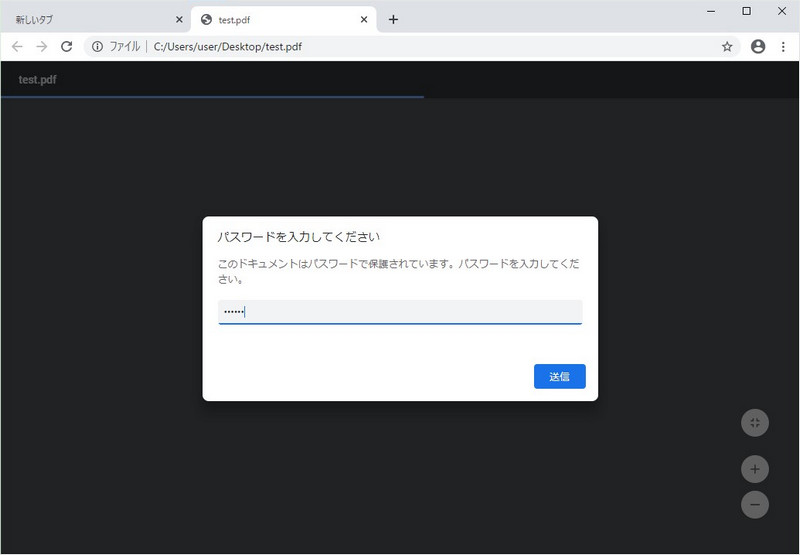Screen dimensions: 800x555
Task: Go back with the browser back arrow
Action: 17,46
